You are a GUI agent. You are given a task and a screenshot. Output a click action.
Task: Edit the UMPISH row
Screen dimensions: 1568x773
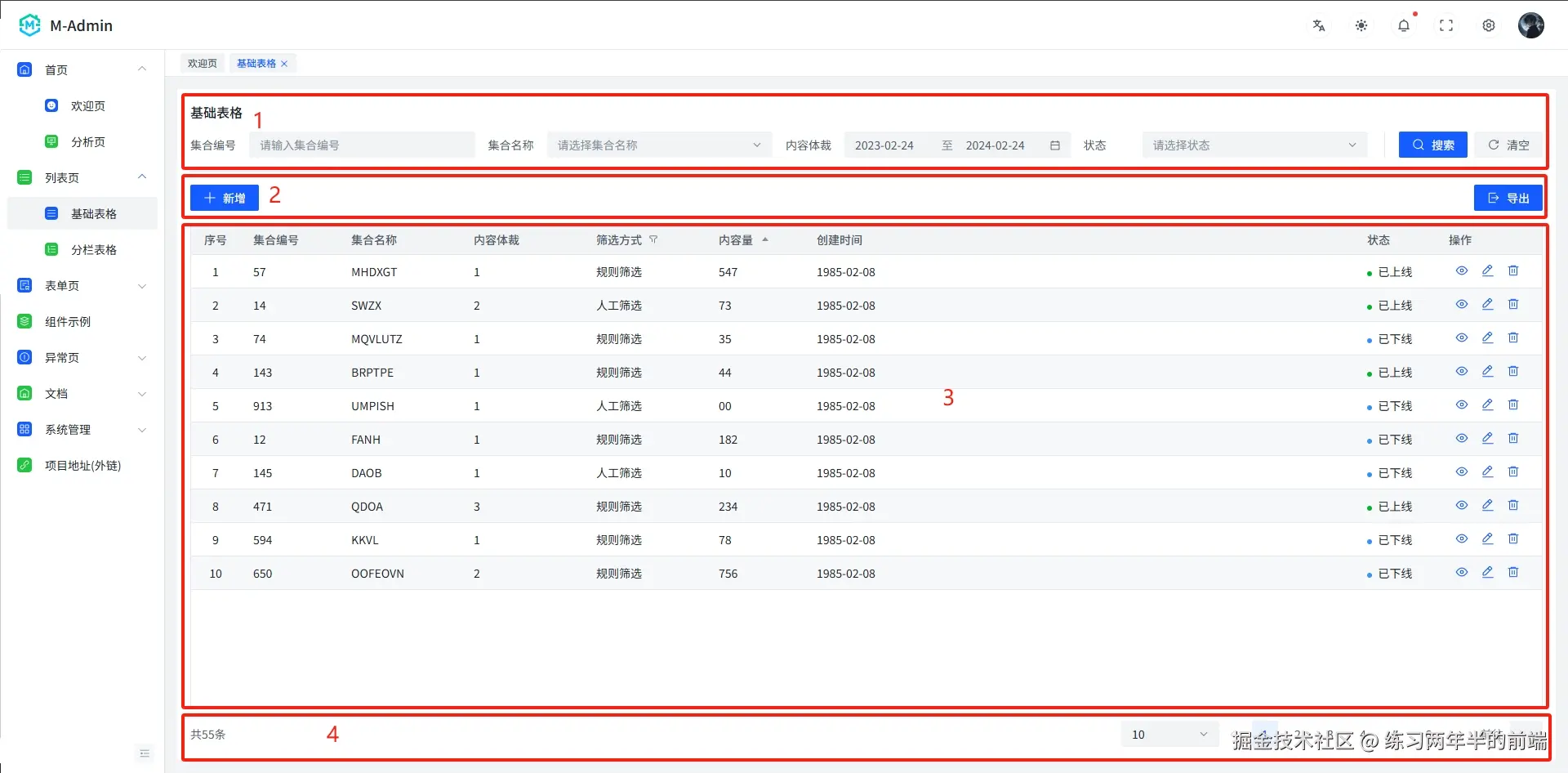(x=1488, y=404)
